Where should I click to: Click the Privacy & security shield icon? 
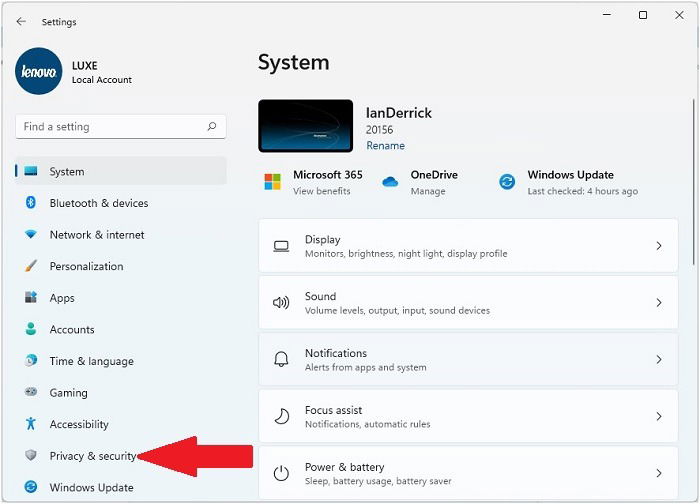(x=31, y=456)
